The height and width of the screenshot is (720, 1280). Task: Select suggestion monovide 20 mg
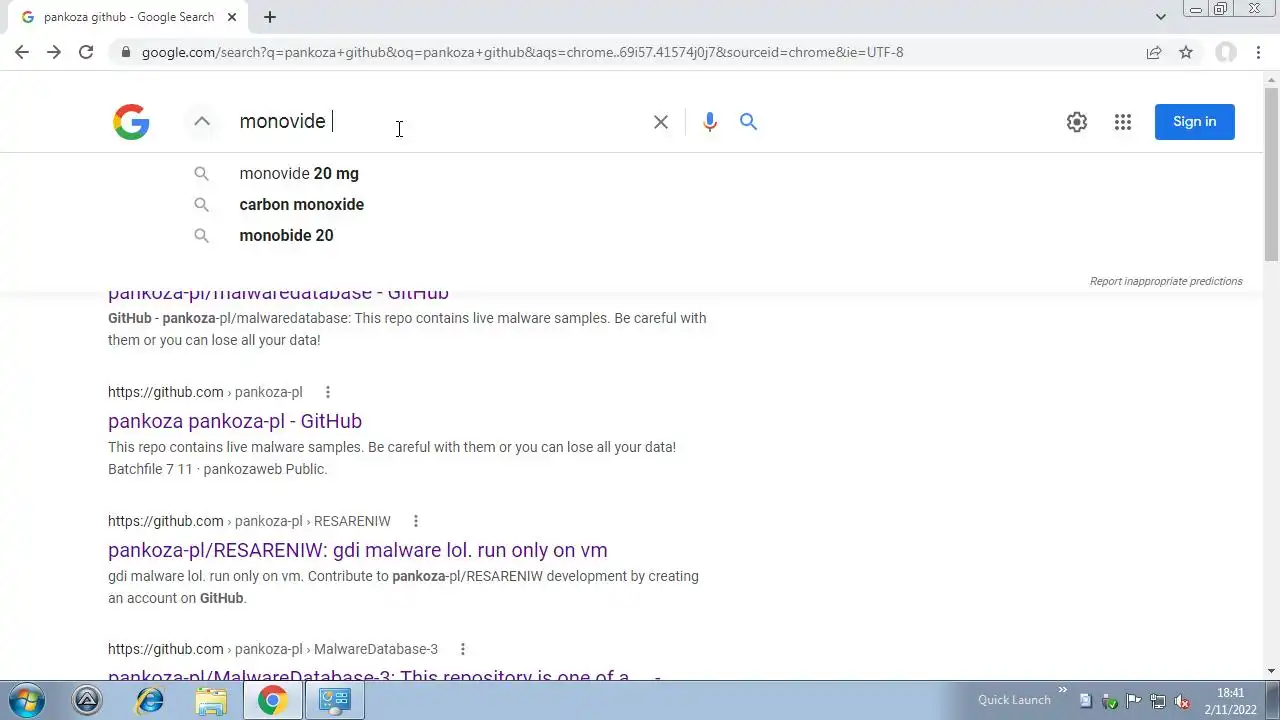[x=299, y=173]
